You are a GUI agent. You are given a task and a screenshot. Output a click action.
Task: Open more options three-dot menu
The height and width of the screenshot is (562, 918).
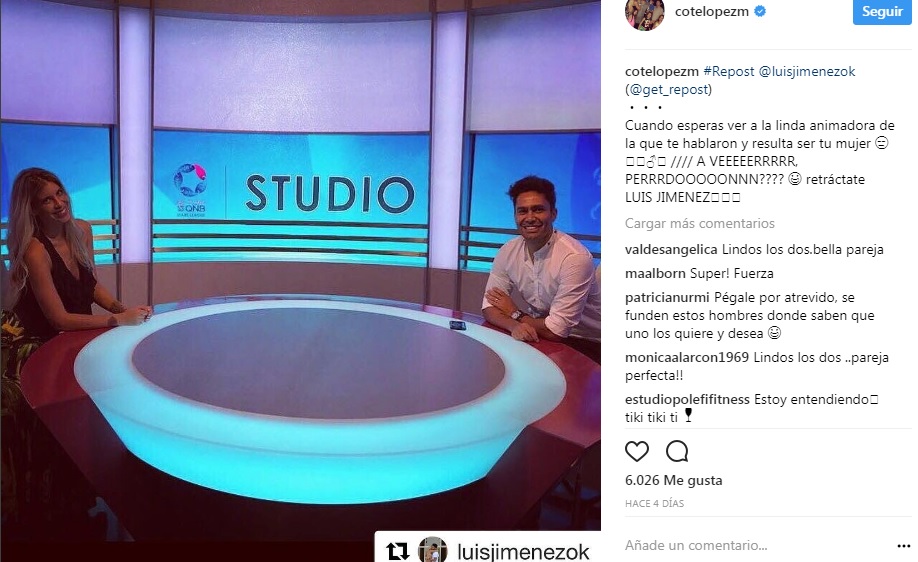(903, 546)
